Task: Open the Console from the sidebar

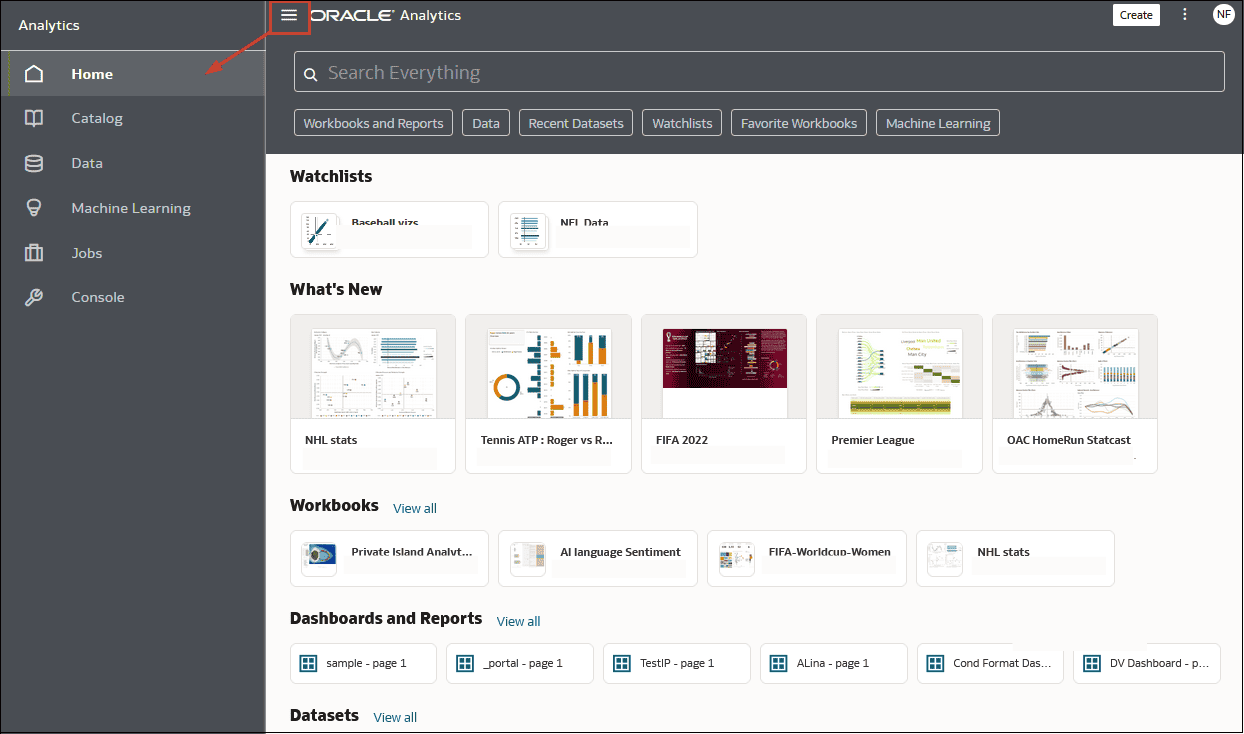Action: pos(35,296)
